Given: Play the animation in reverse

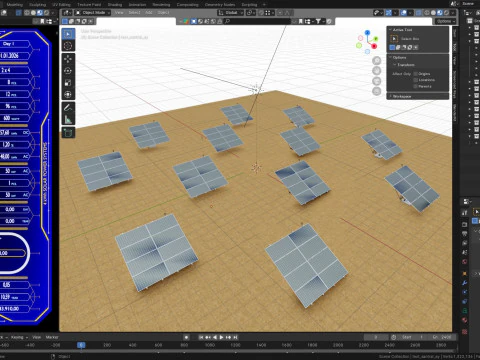Looking at the screenshot, I should click(x=215, y=337).
